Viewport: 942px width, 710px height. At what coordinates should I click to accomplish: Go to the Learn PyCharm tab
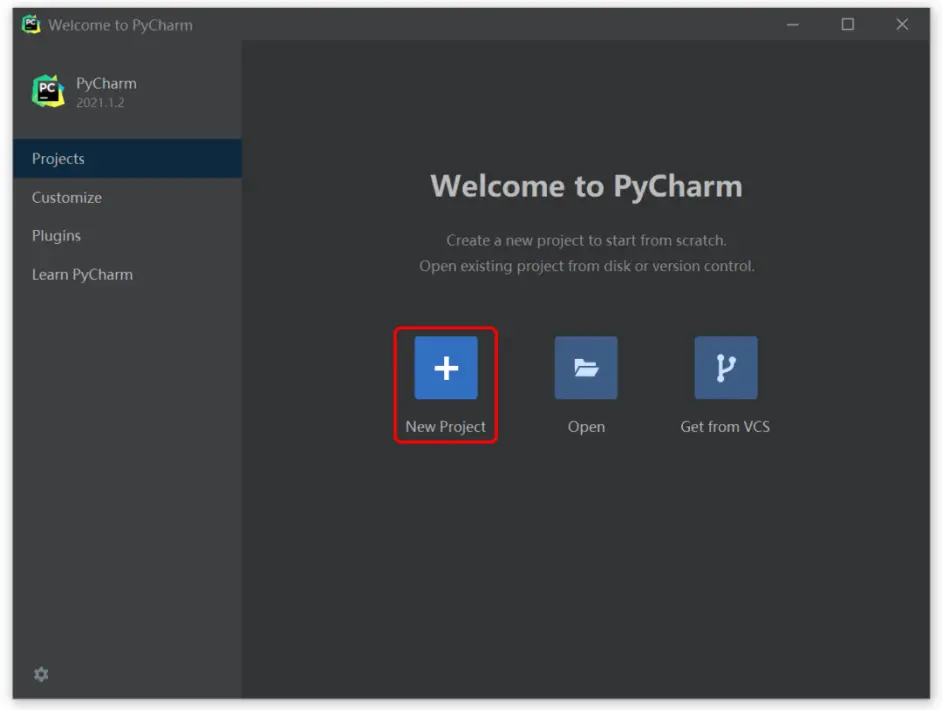(127, 275)
